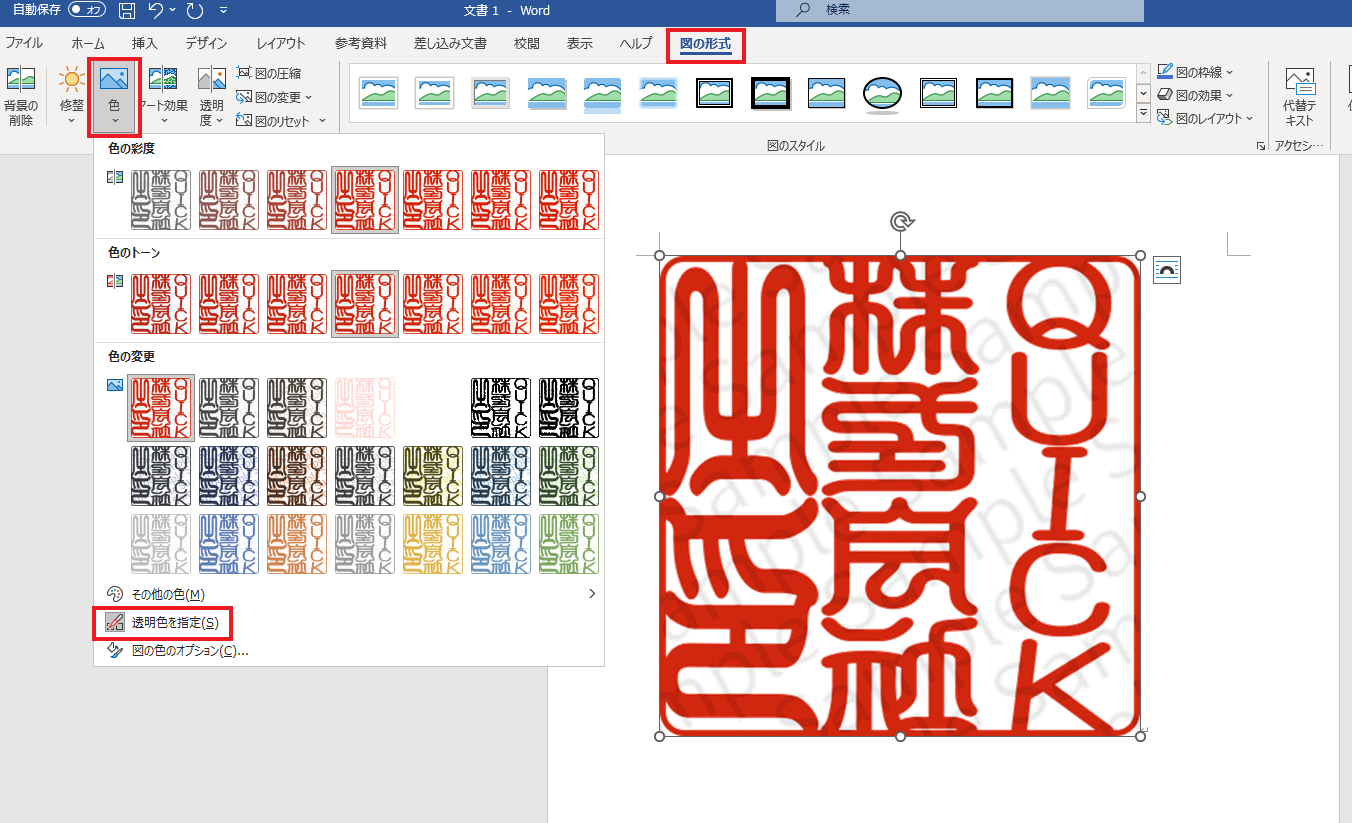
Task: Pick the selected middle saturation thumbnail
Action: pyautogui.click(x=365, y=200)
